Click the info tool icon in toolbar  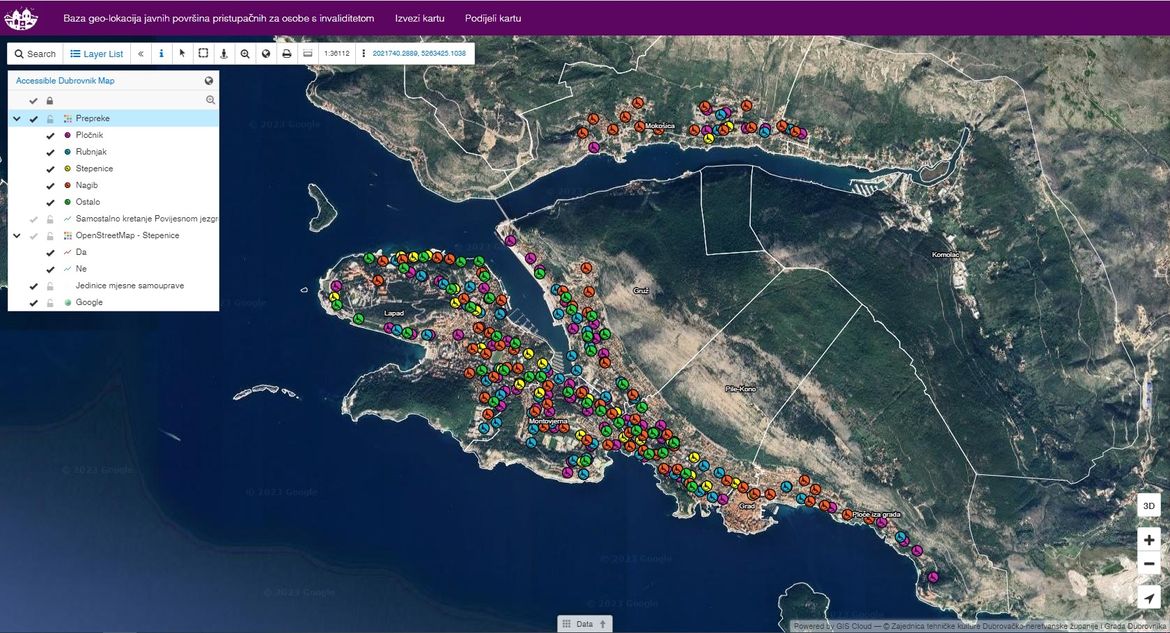[161, 54]
